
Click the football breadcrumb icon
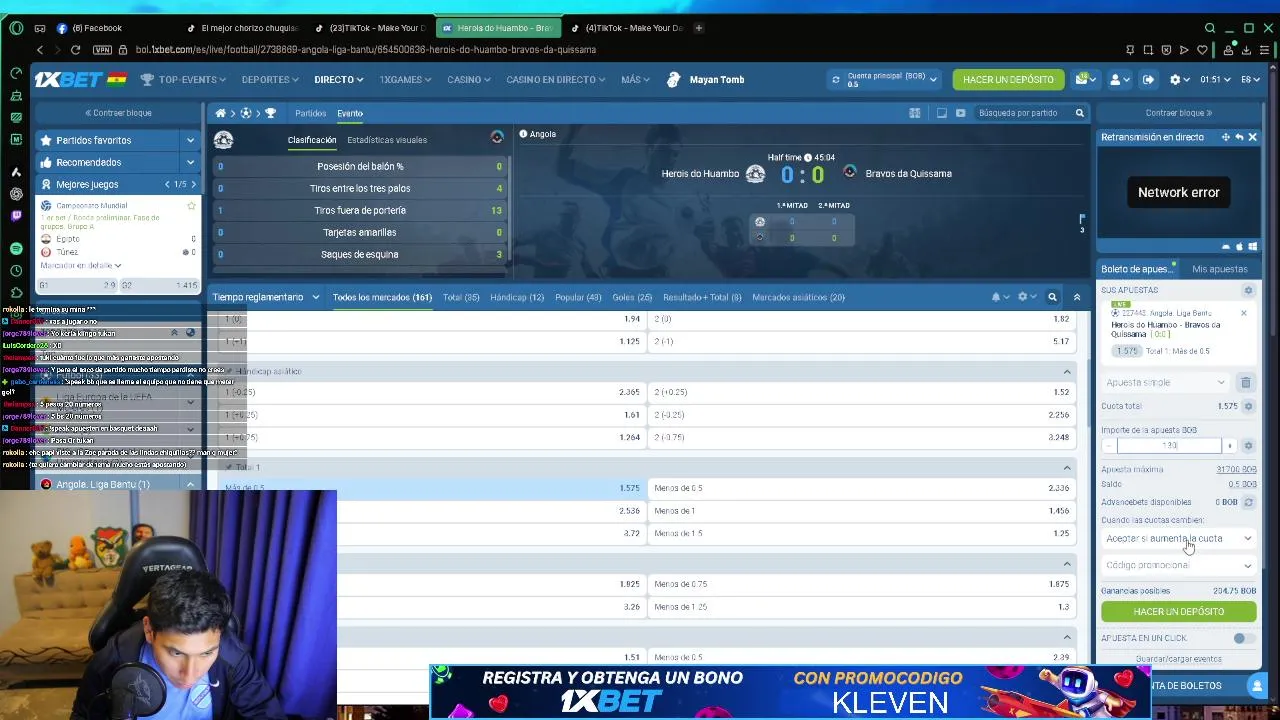point(246,113)
